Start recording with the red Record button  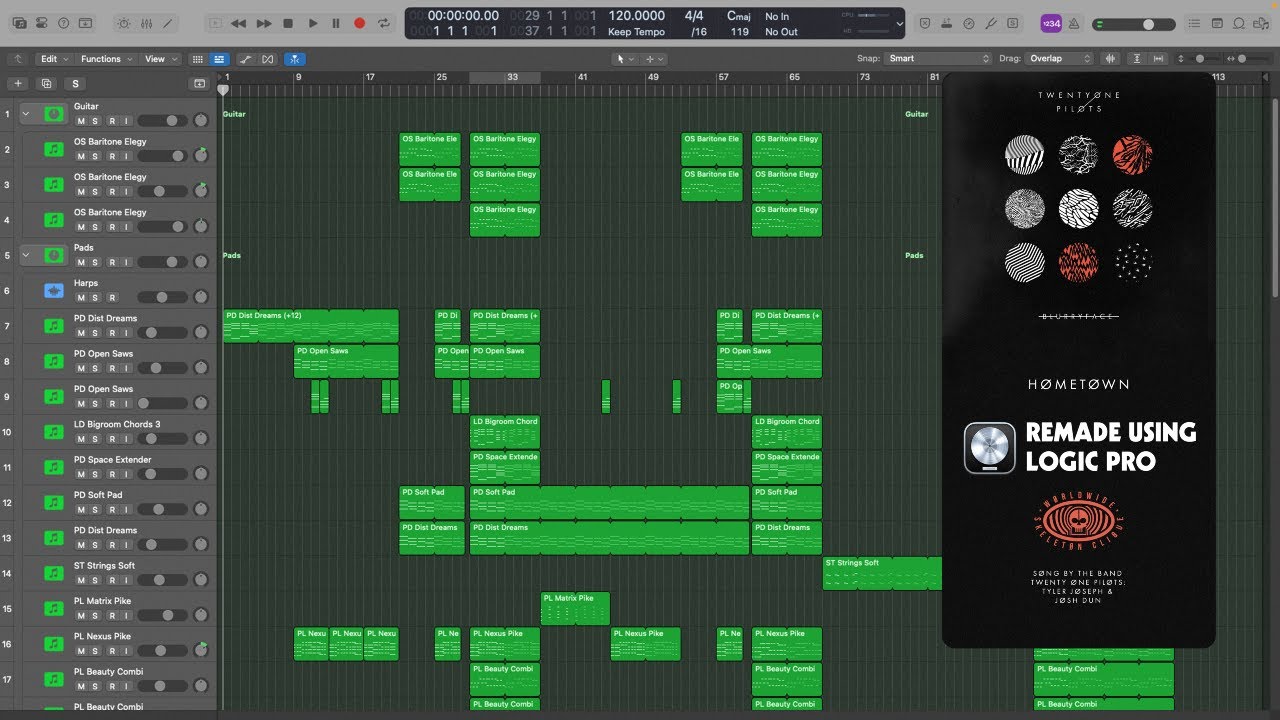pos(360,23)
